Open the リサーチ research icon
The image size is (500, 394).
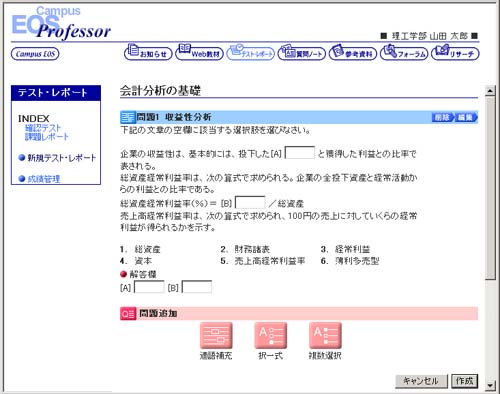455,52
